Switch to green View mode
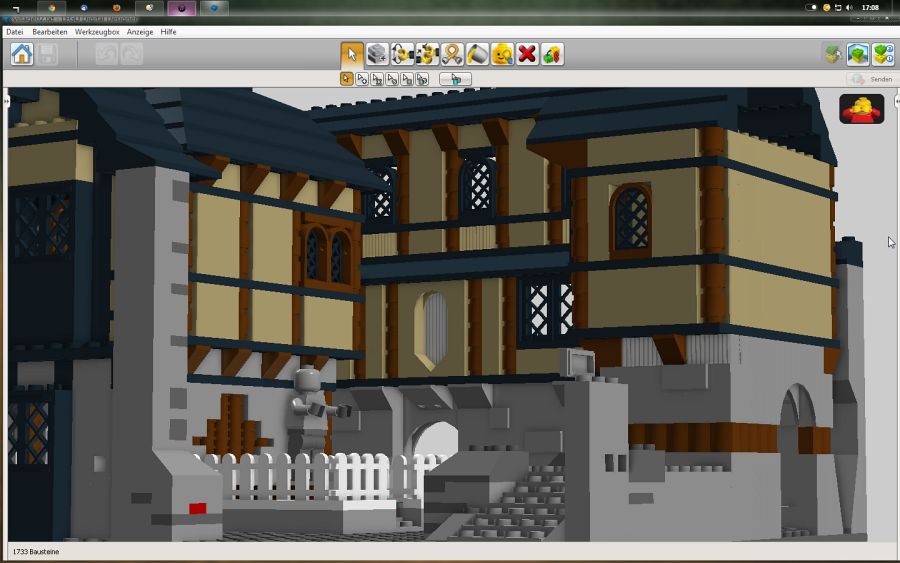This screenshot has height=563, width=900. [858, 54]
